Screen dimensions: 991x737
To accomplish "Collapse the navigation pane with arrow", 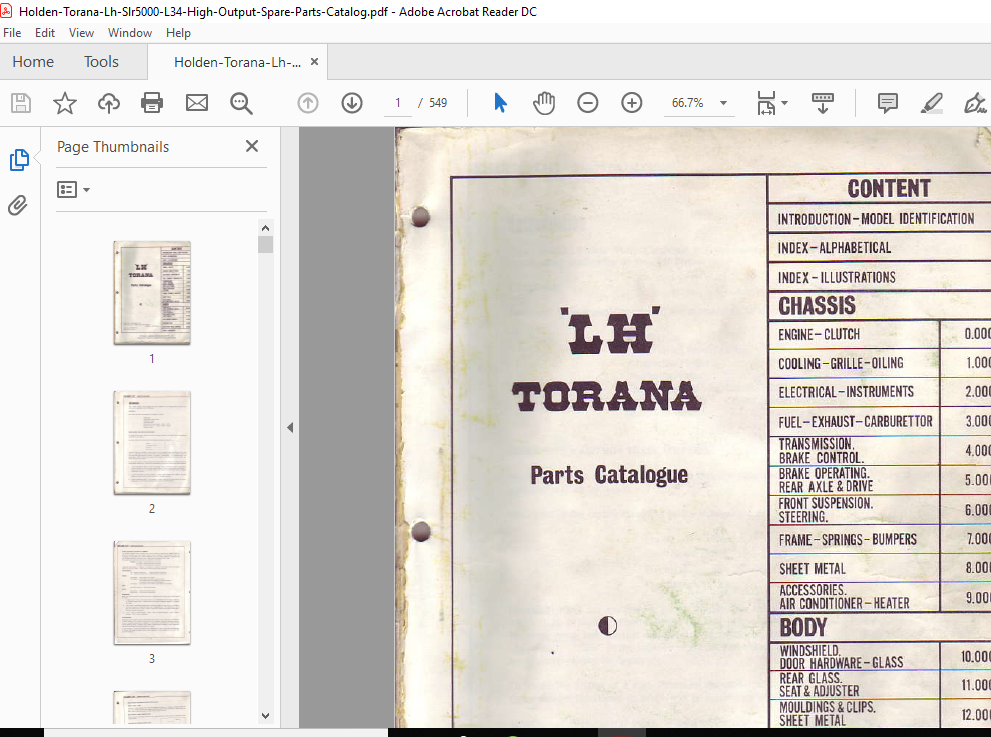I will coord(290,428).
